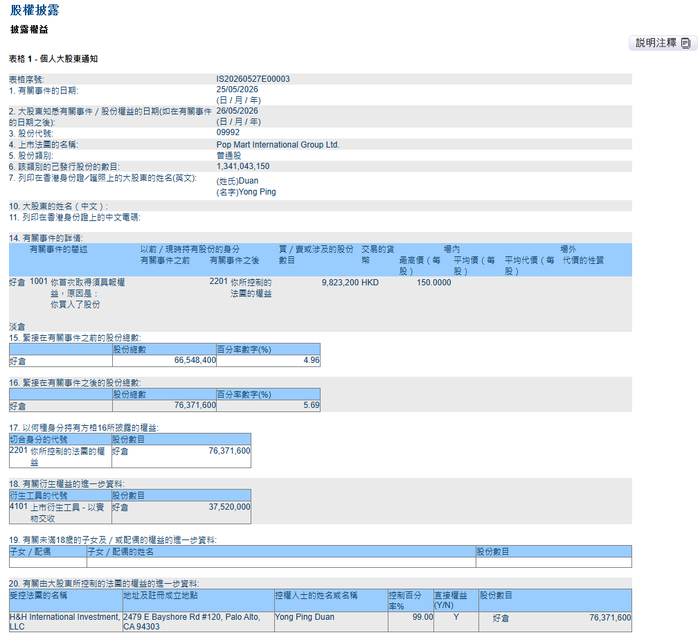Select awareness date 26/05/2026
The image size is (700, 640).
[x=237, y=111]
